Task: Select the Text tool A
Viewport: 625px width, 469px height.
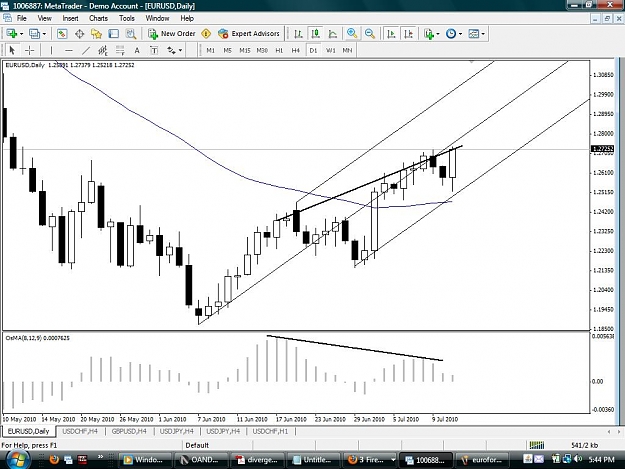Action: pyautogui.click(x=137, y=50)
